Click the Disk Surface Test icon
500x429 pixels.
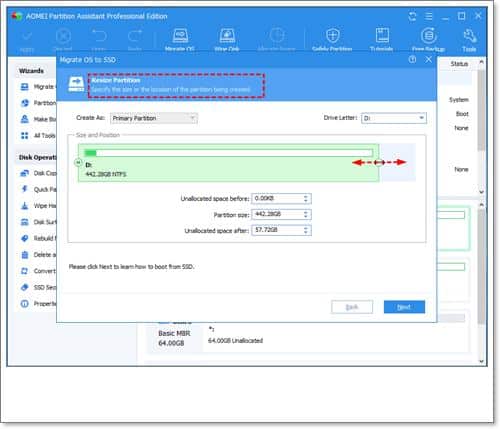point(25,222)
